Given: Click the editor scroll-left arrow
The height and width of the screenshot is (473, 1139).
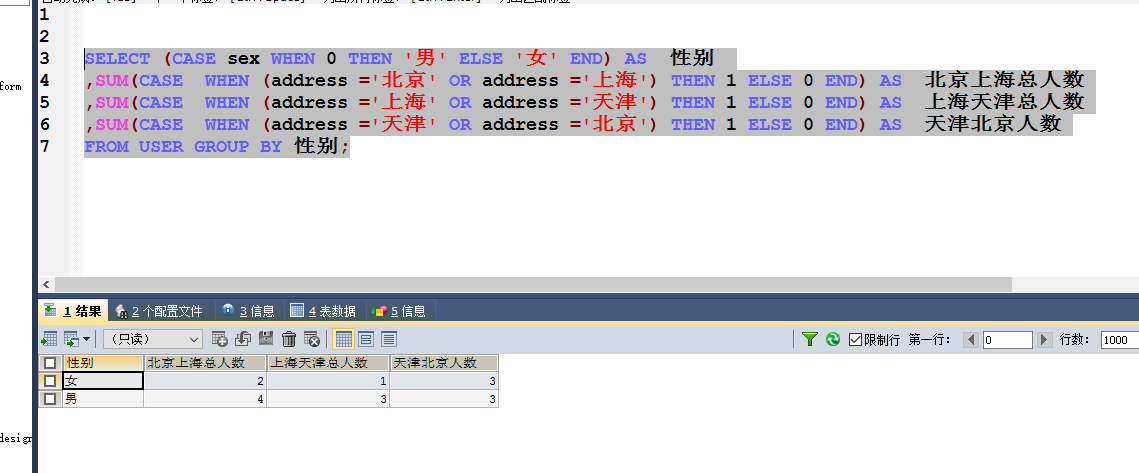Looking at the screenshot, I should [x=46, y=284].
